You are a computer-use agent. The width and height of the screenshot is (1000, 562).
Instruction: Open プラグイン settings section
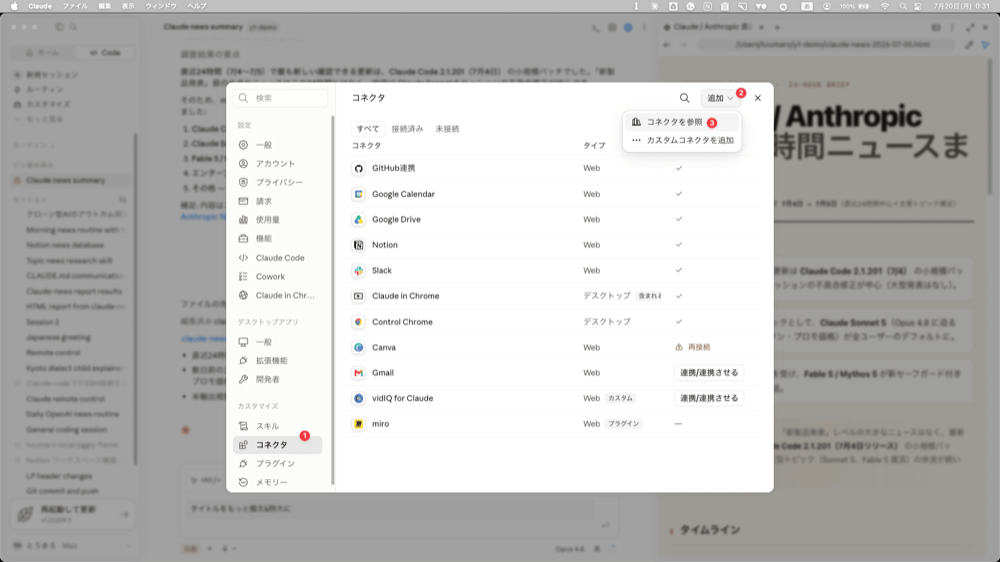pos(277,463)
